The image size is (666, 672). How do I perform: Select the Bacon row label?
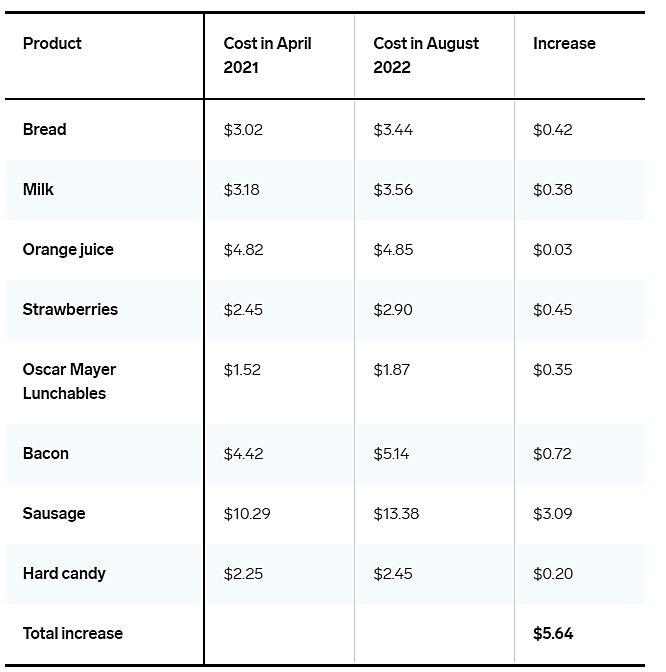pyautogui.click(x=46, y=453)
